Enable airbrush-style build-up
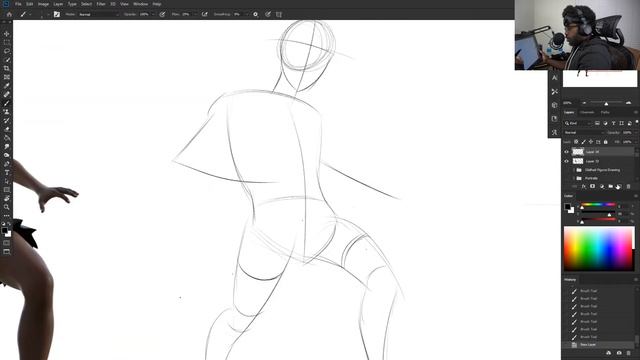The image size is (640, 360). (x=204, y=14)
